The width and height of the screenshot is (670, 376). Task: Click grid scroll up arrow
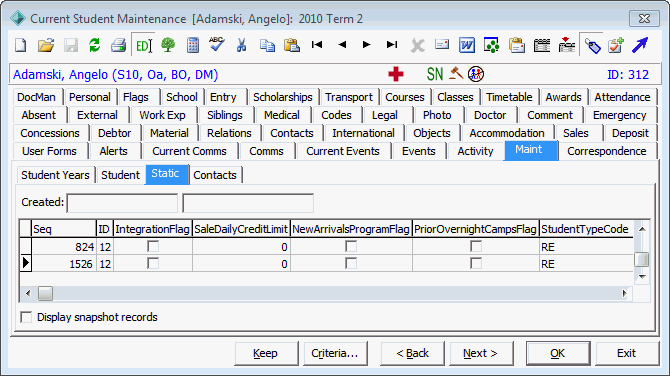(642, 229)
